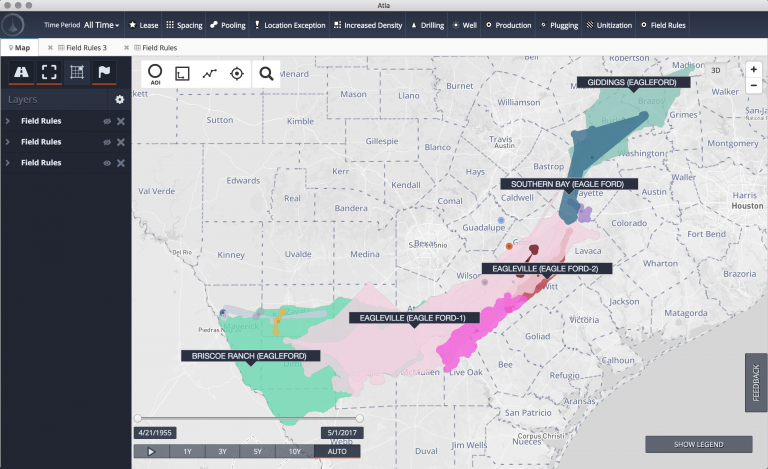Select Location Exception in the top bar

(x=290, y=25)
